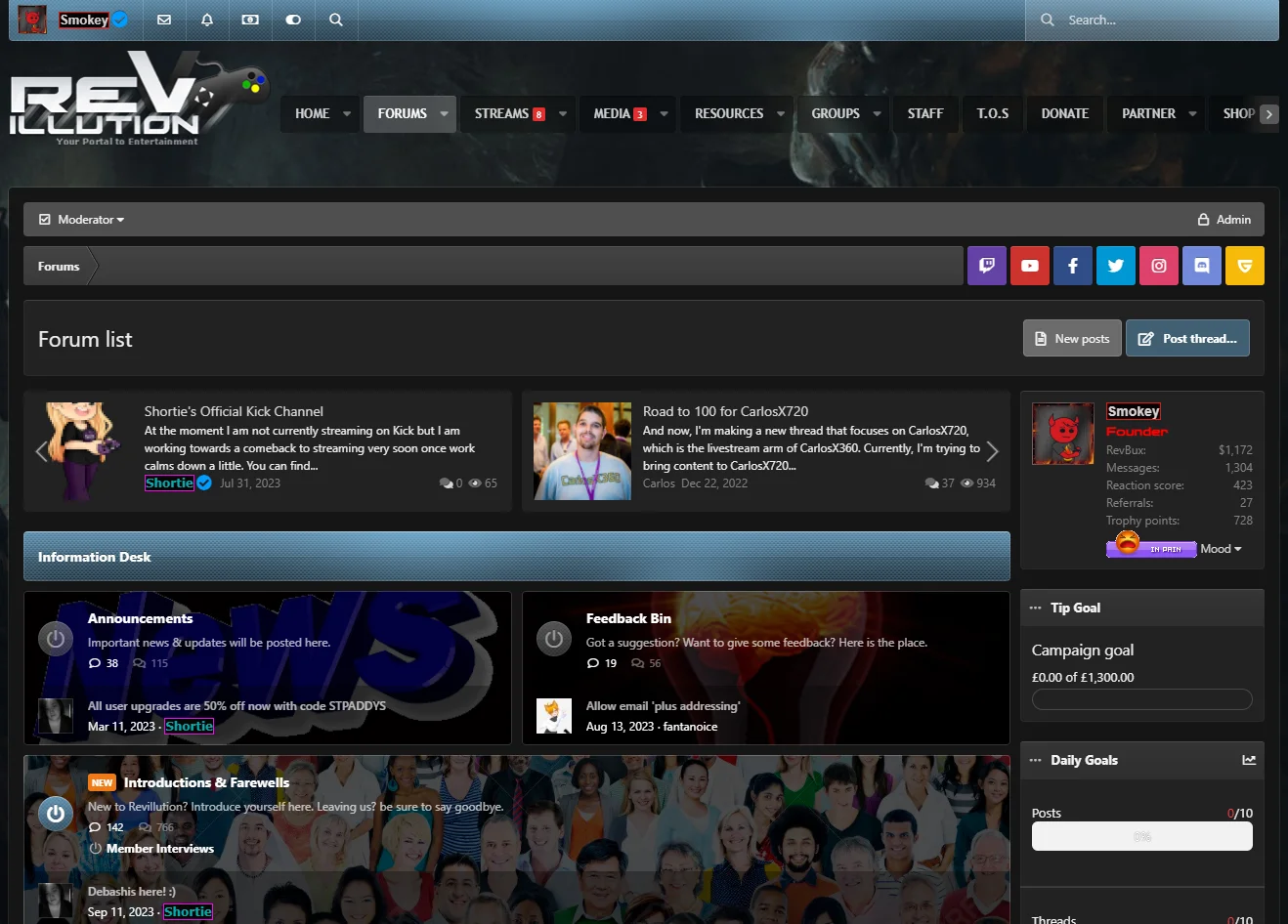The width and height of the screenshot is (1288, 924).
Task: Open the Twitter social icon
Action: click(1116, 266)
